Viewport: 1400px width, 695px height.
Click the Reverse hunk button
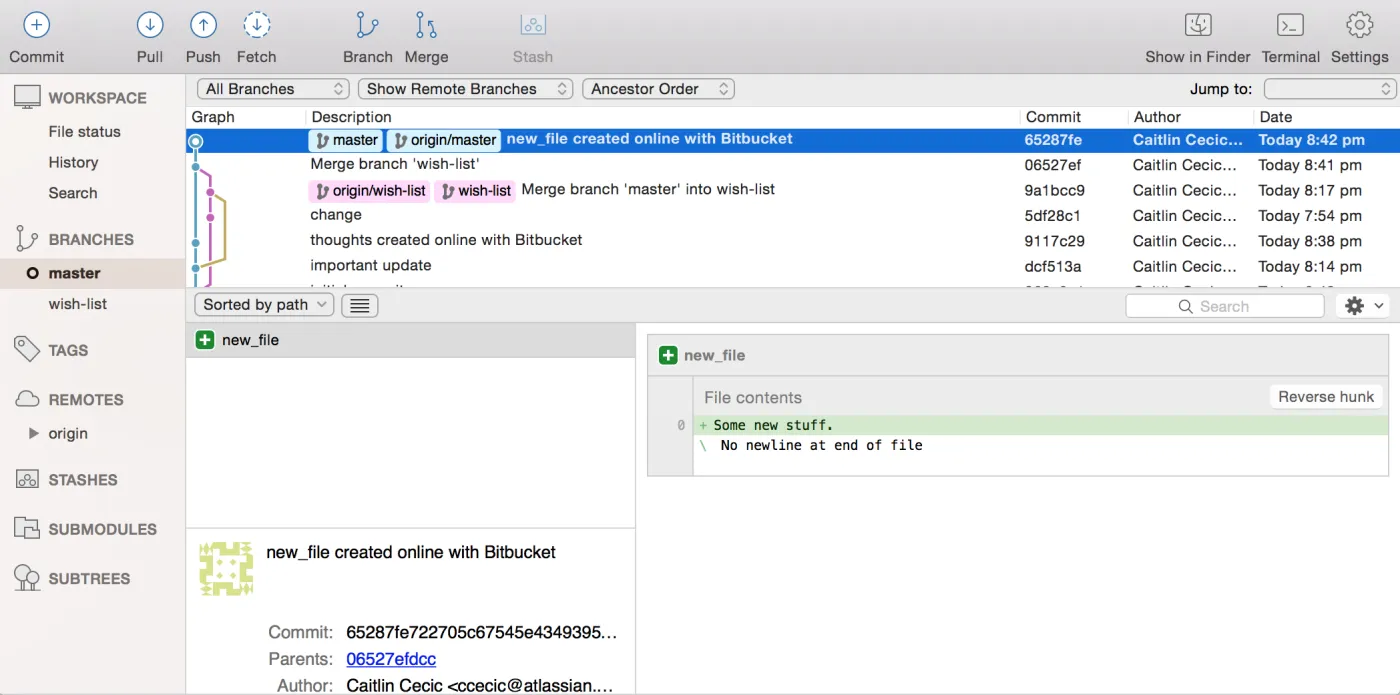point(1326,397)
